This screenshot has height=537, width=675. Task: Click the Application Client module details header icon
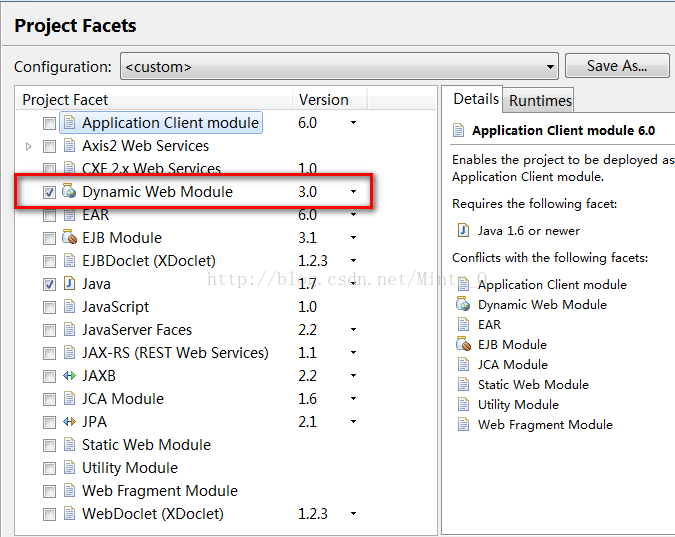click(x=459, y=130)
